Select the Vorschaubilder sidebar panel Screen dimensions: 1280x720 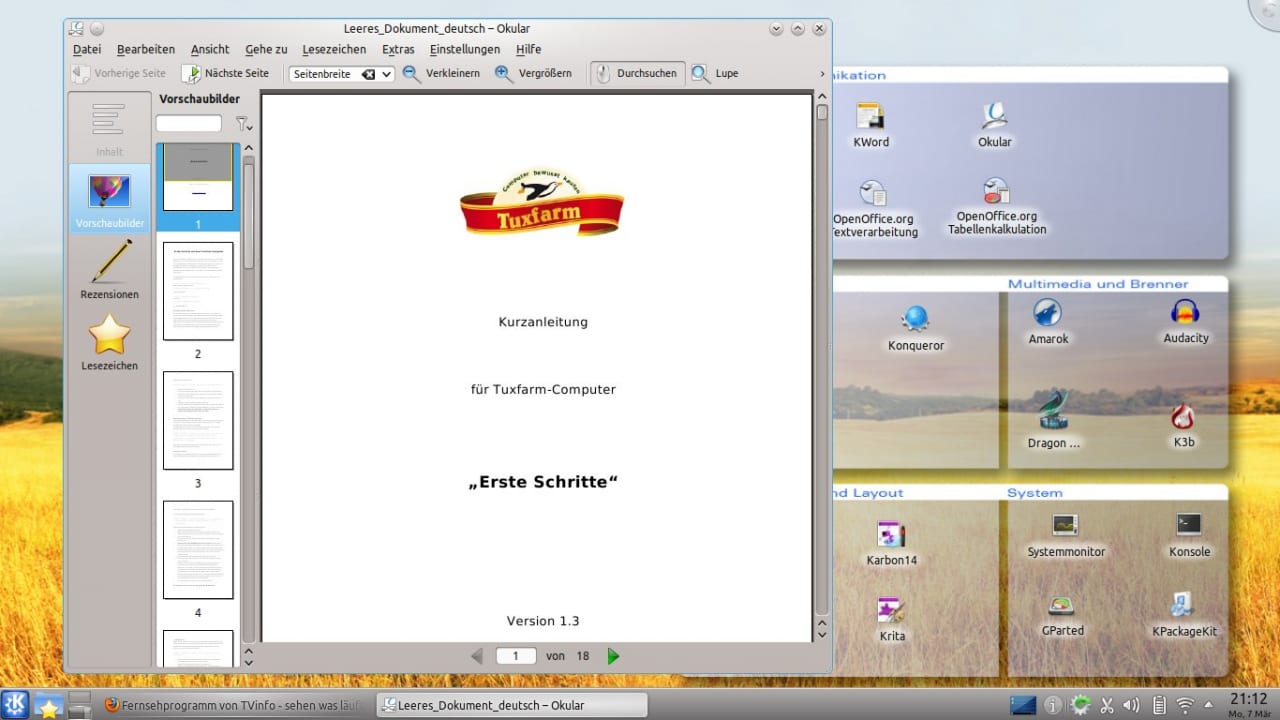(x=109, y=199)
